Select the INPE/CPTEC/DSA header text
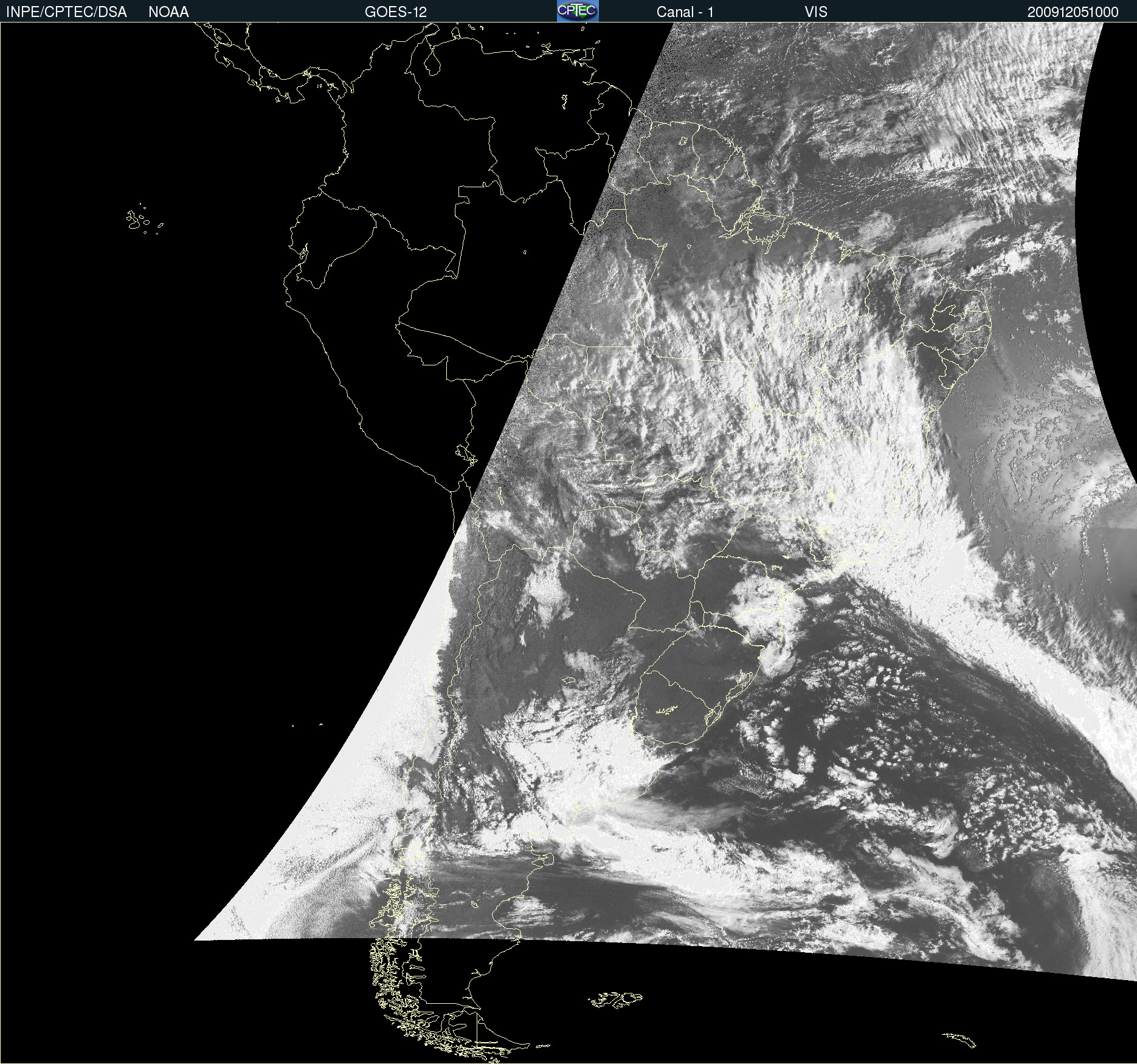 tap(66, 12)
